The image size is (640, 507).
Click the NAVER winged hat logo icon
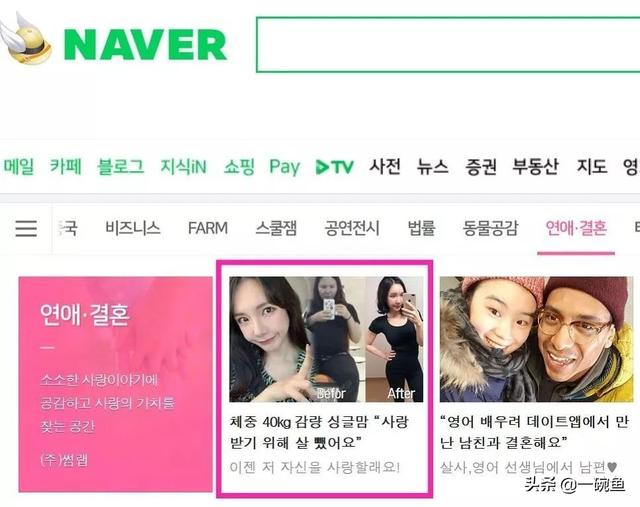[25, 39]
